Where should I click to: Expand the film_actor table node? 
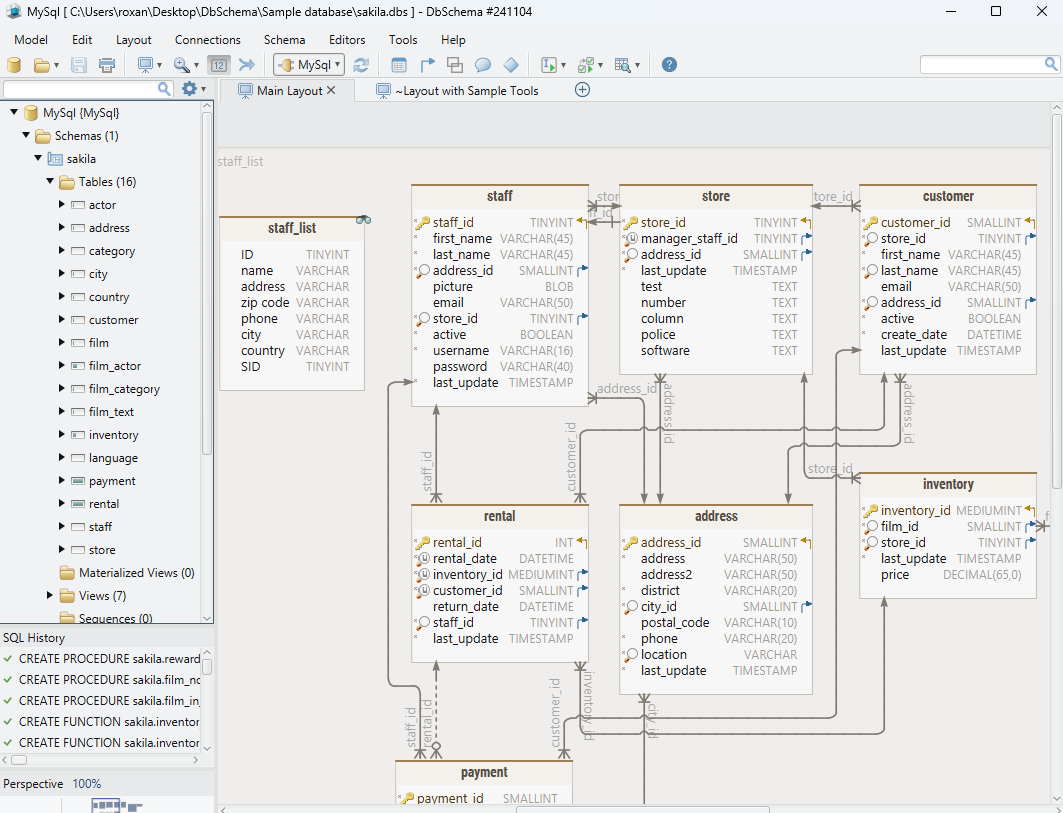pos(62,365)
